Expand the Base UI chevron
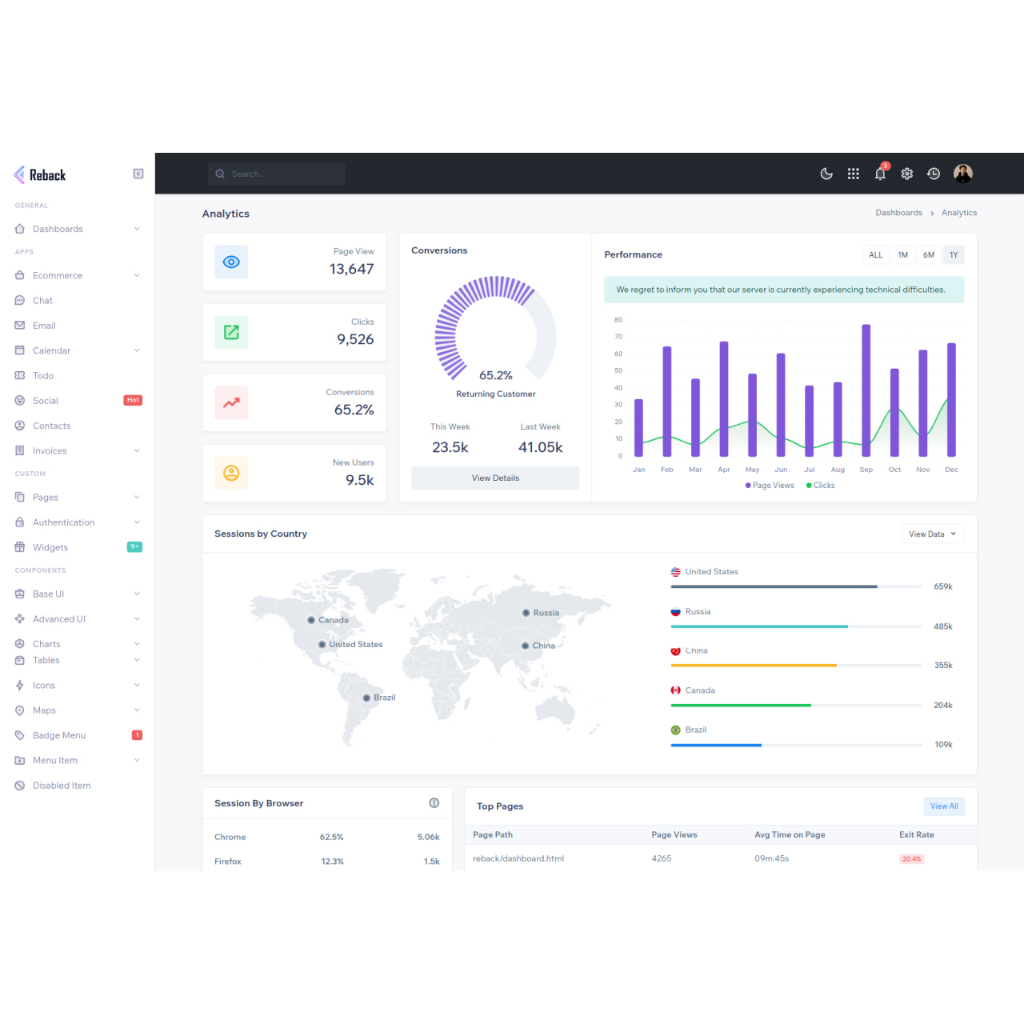1024x1024 pixels. coord(136,594)
